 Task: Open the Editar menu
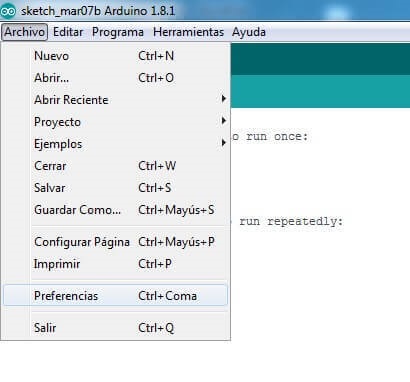pos(68,32)
